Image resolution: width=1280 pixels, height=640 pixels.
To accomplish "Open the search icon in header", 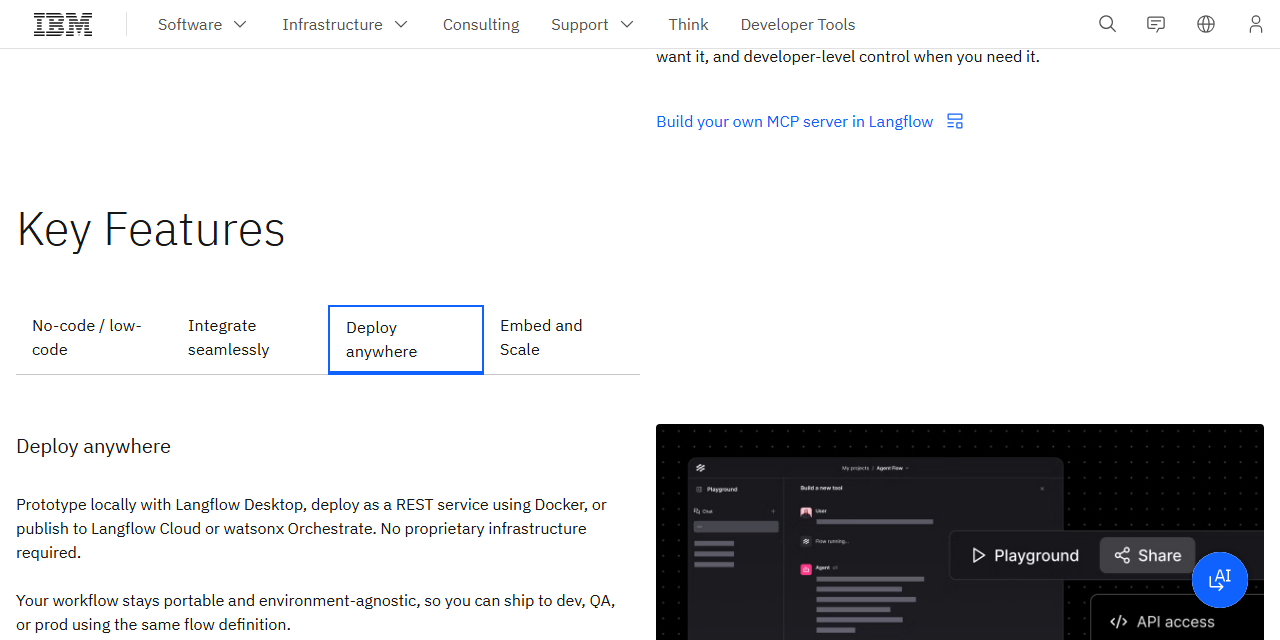I will click(1107, 24).
